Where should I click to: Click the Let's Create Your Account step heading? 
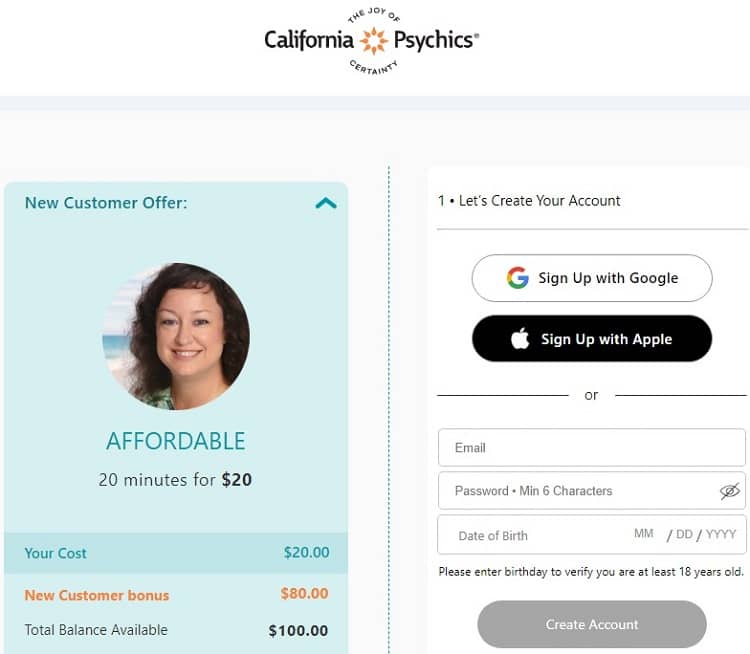[x=529, y=201]
